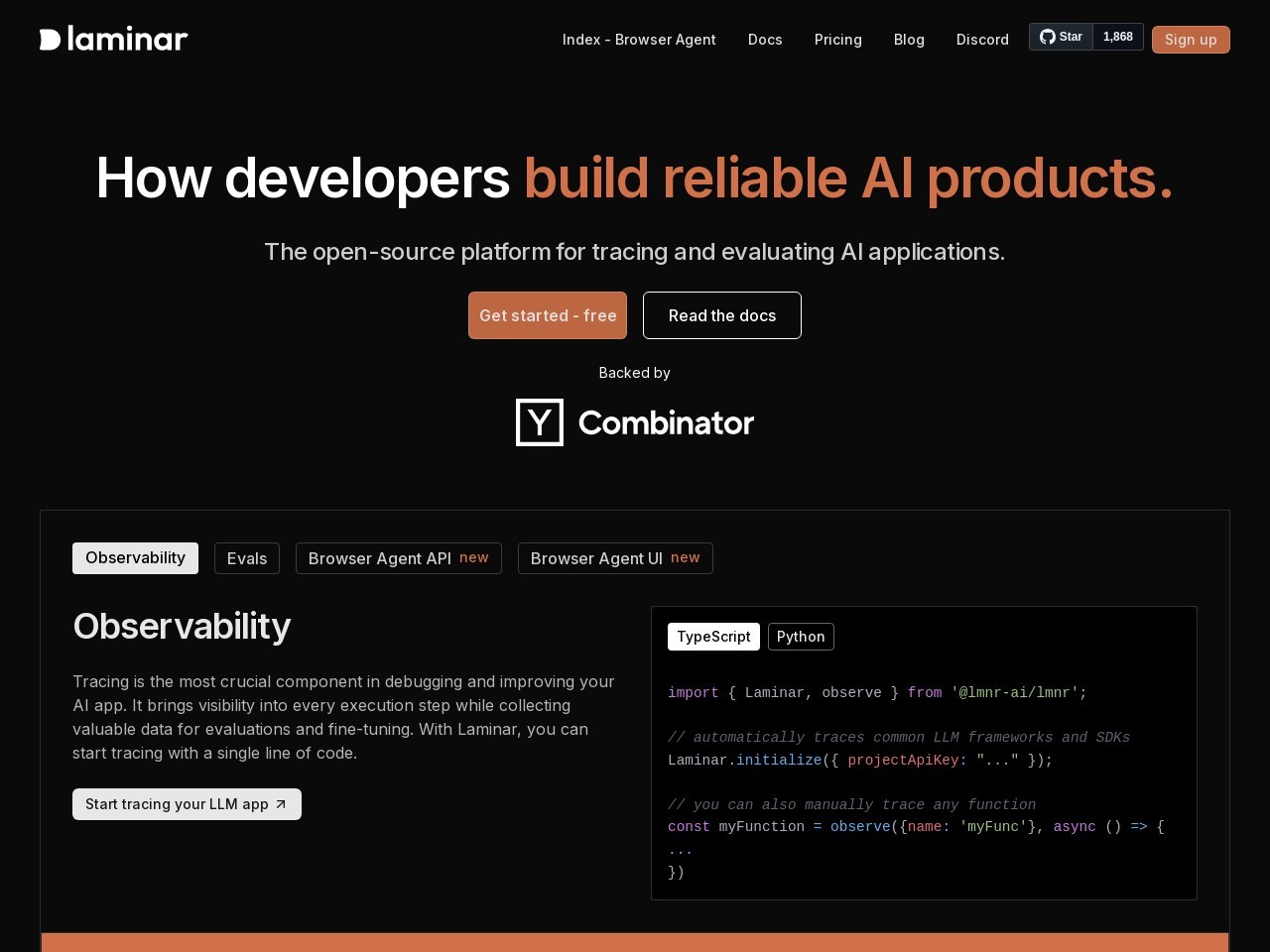Select the Observability tab
This screenshot has height=952, width=1270.
135,558
